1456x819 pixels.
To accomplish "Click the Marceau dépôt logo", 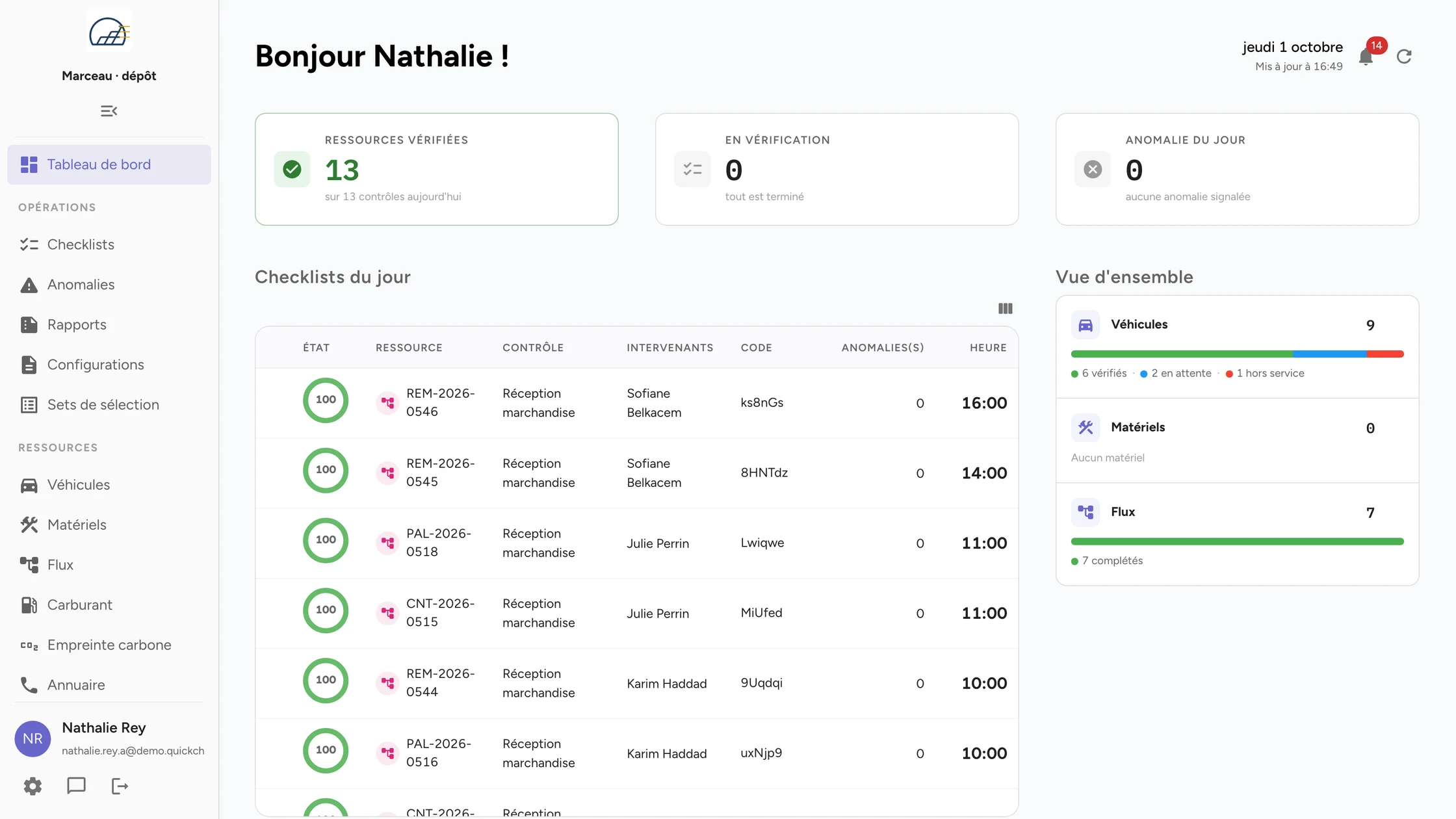I will click(109, 31).
